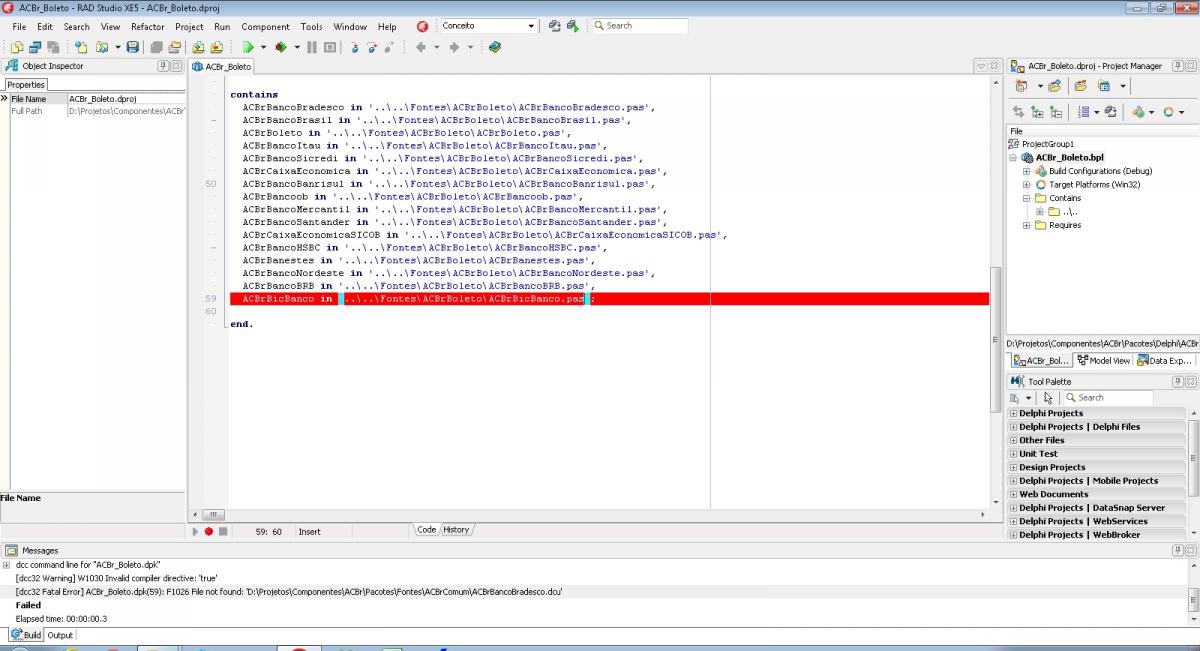Click the Step Over debug icon
This screenshot has height=651, width=1200.
tap(372, 47)
